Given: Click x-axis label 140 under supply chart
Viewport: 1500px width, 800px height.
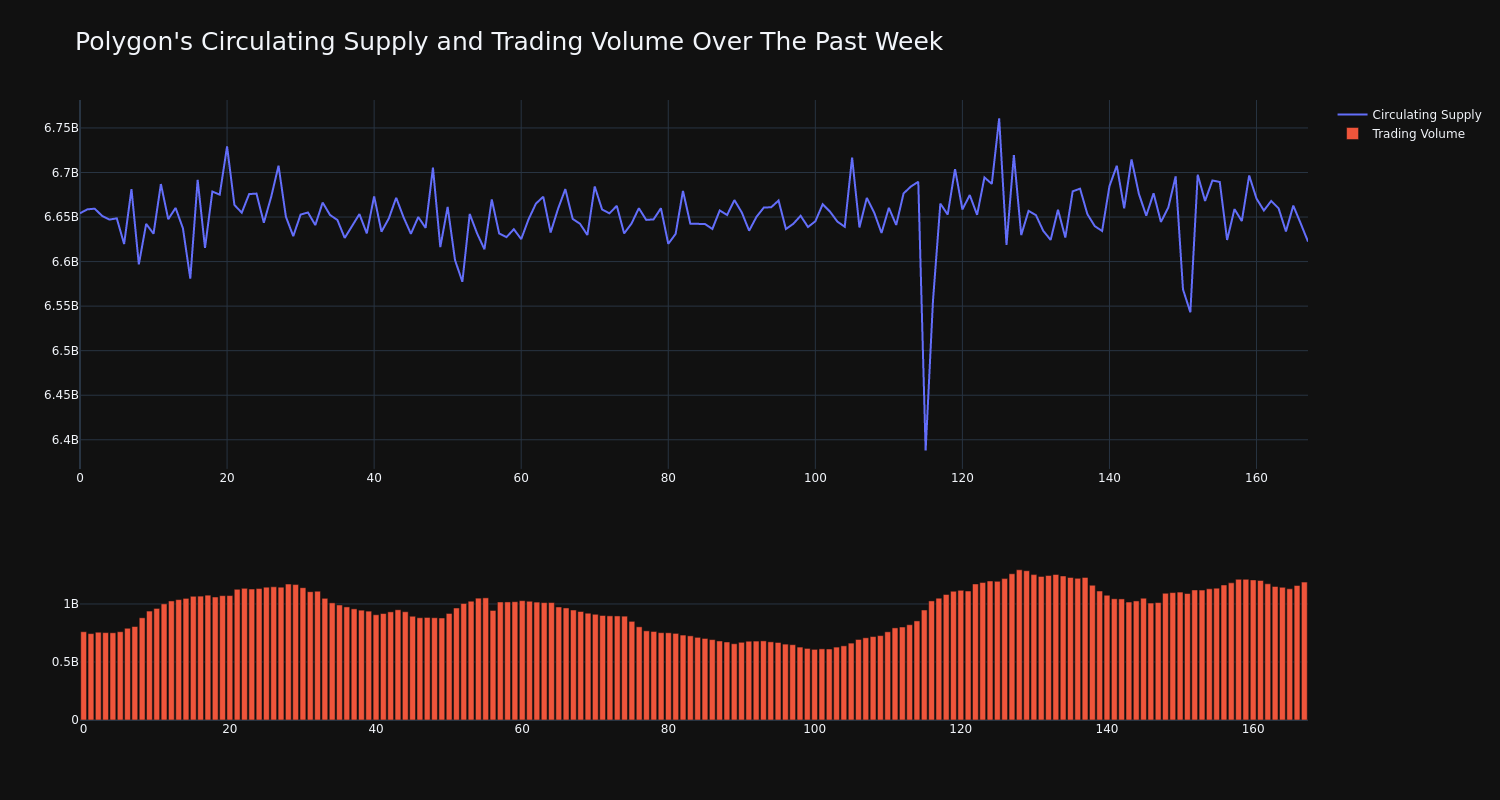Looking at the screenshot, I should [x=1109, y=478].
